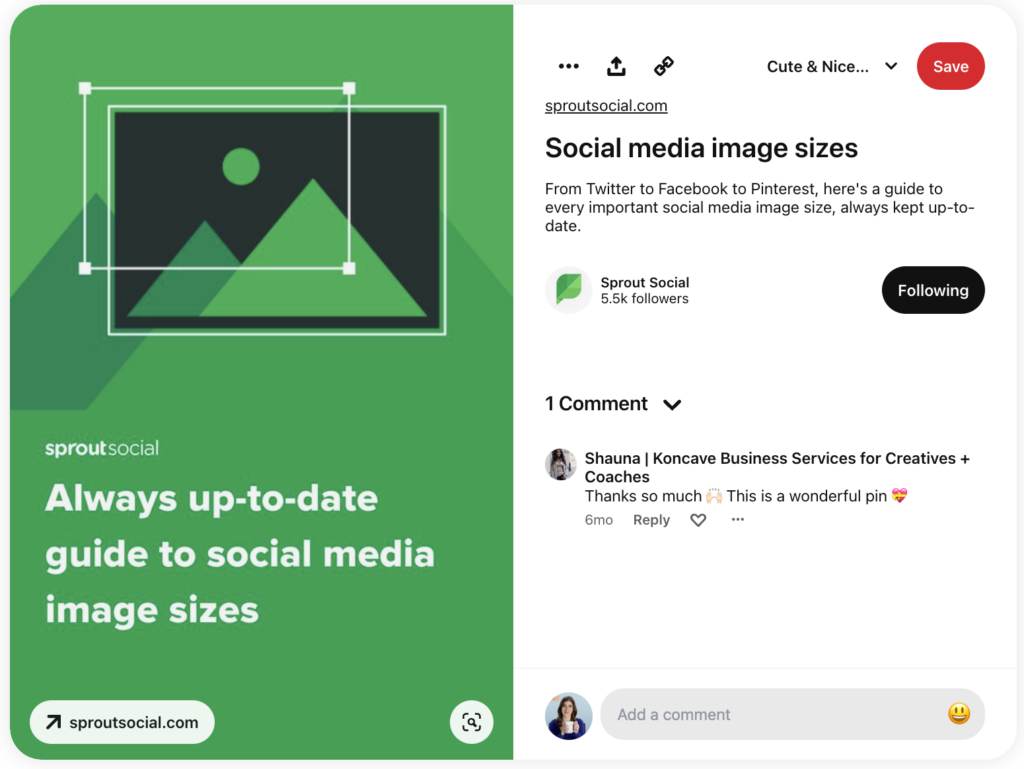The height and width of the screenshot is (769, 1024).
Task: Open the green pin image
Action: (261, 382)
